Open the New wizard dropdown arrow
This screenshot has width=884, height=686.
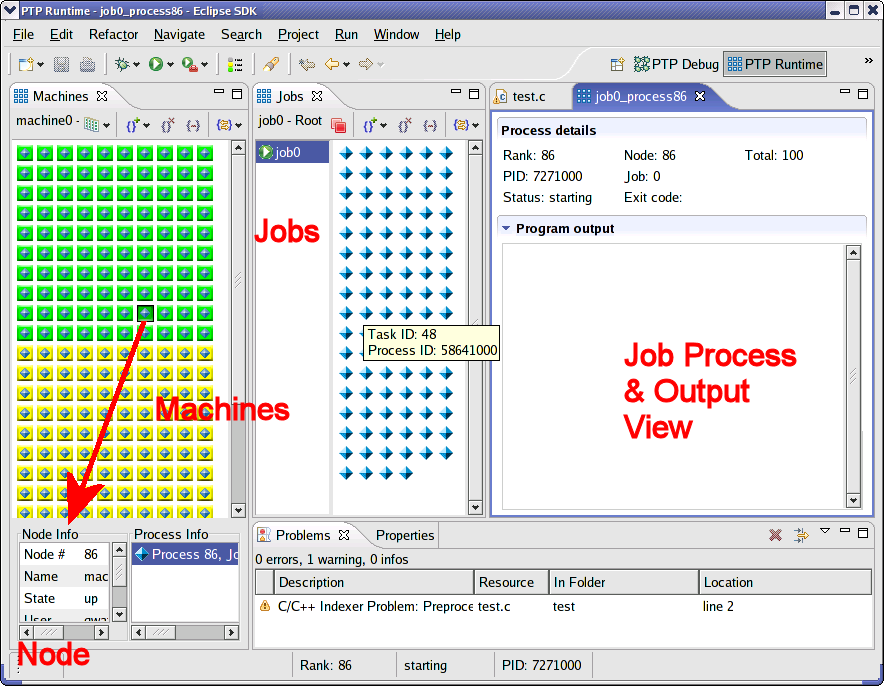point(41,65)
